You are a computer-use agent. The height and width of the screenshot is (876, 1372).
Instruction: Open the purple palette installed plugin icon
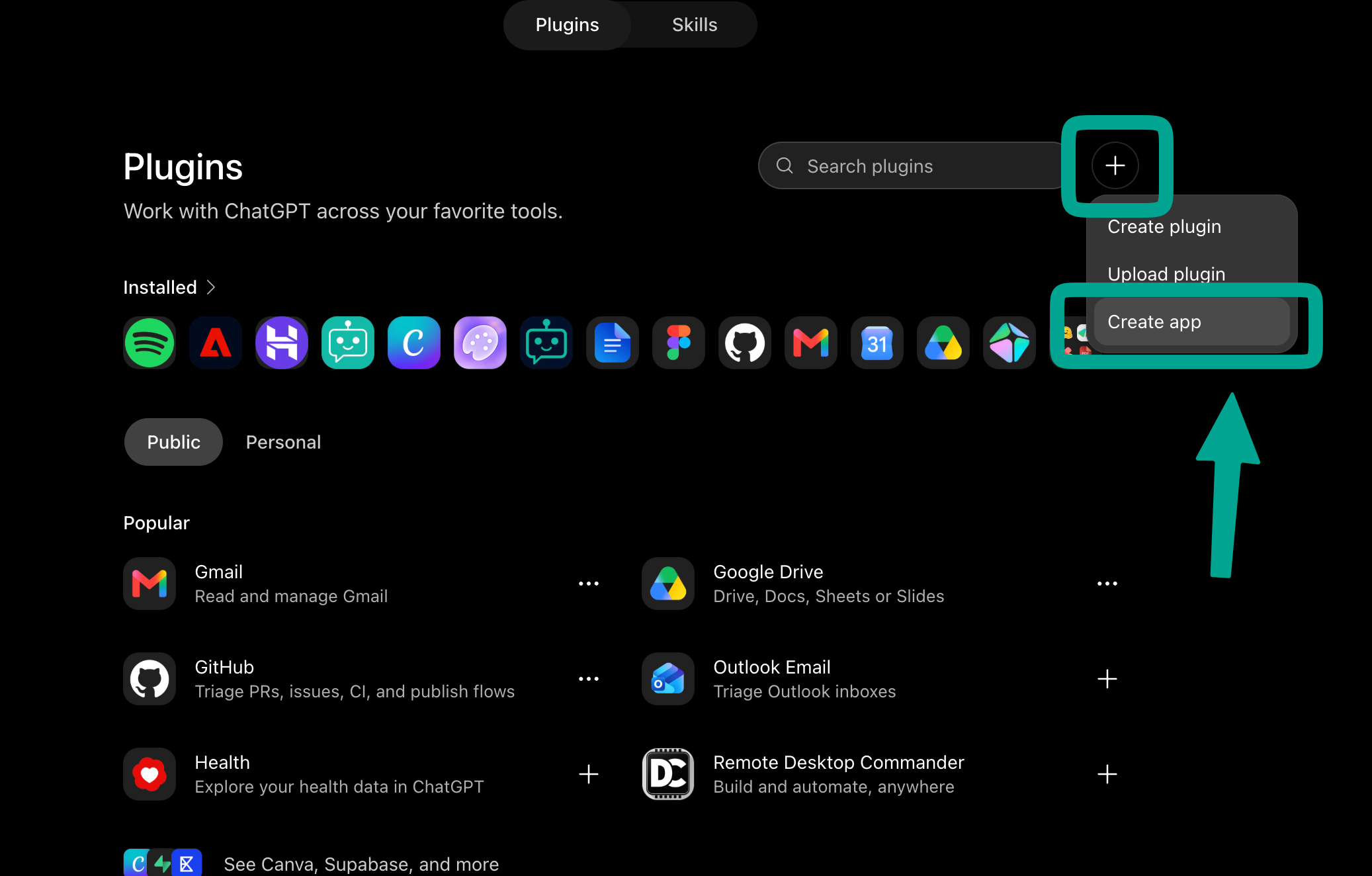pos(480,343)
